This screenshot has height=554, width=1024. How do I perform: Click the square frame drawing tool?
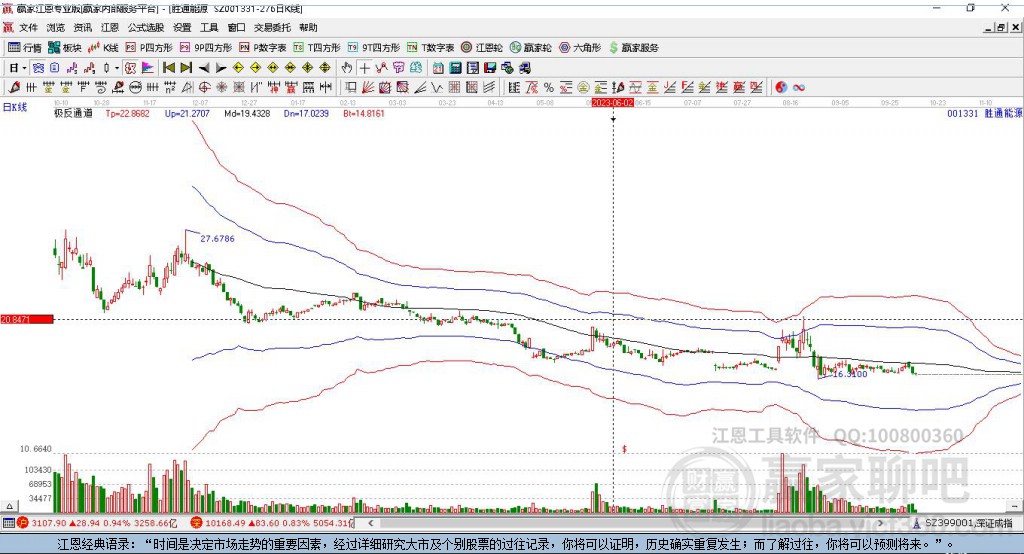click(351, 88)
